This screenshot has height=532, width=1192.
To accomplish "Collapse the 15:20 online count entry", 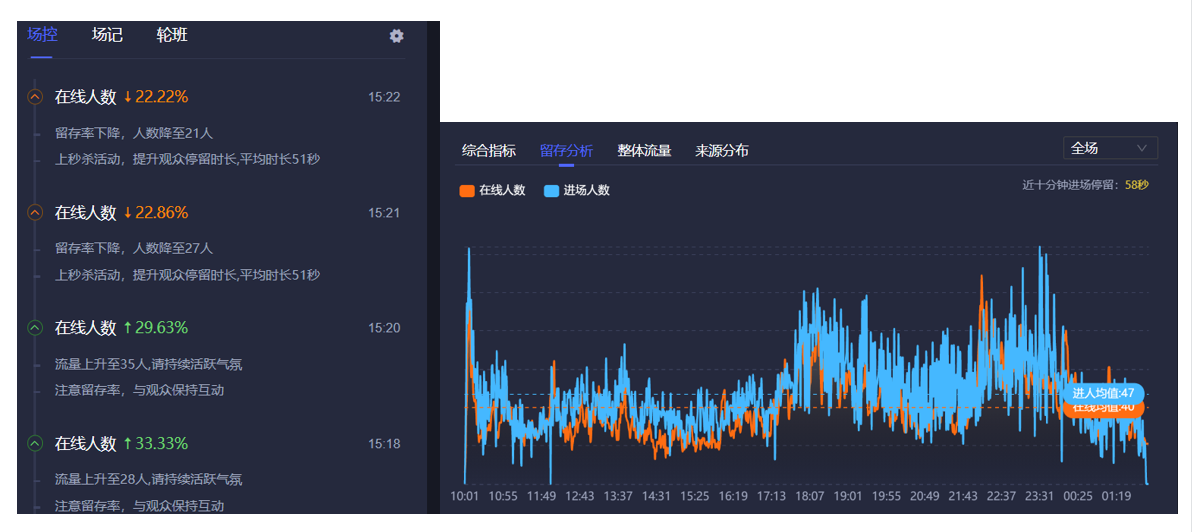I will [x=34, y=328].
